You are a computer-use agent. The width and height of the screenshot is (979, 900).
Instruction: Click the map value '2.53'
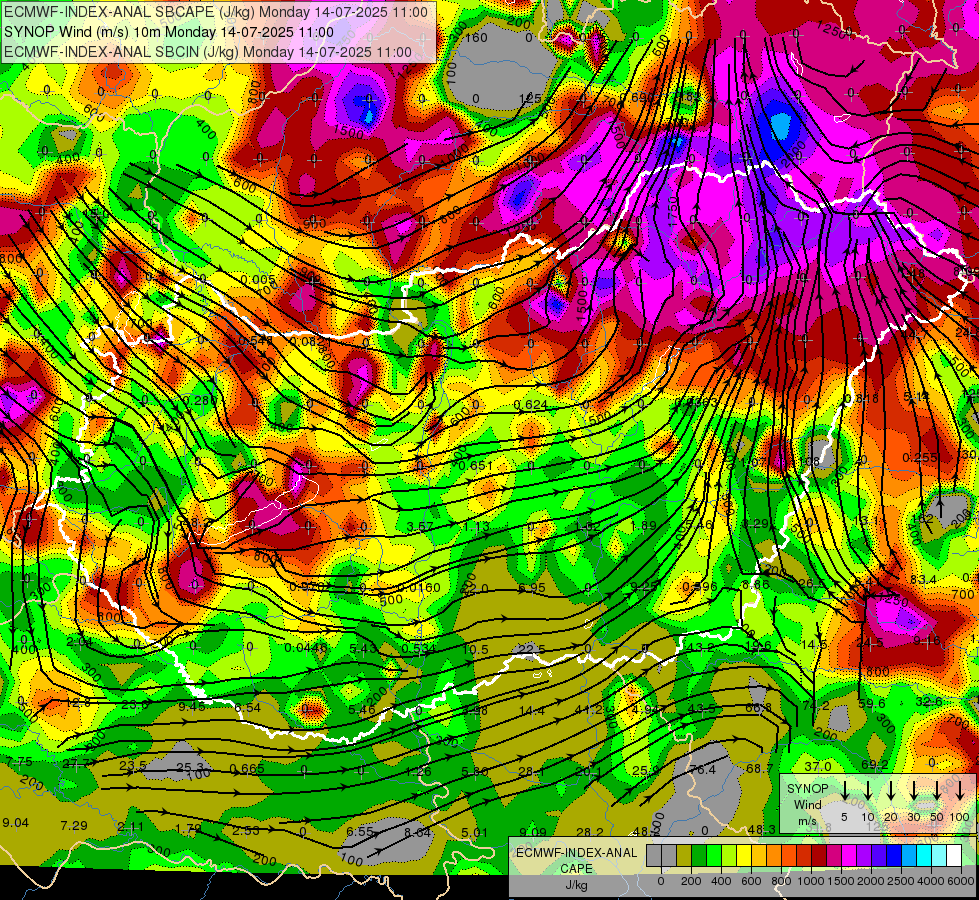(245, 831)
